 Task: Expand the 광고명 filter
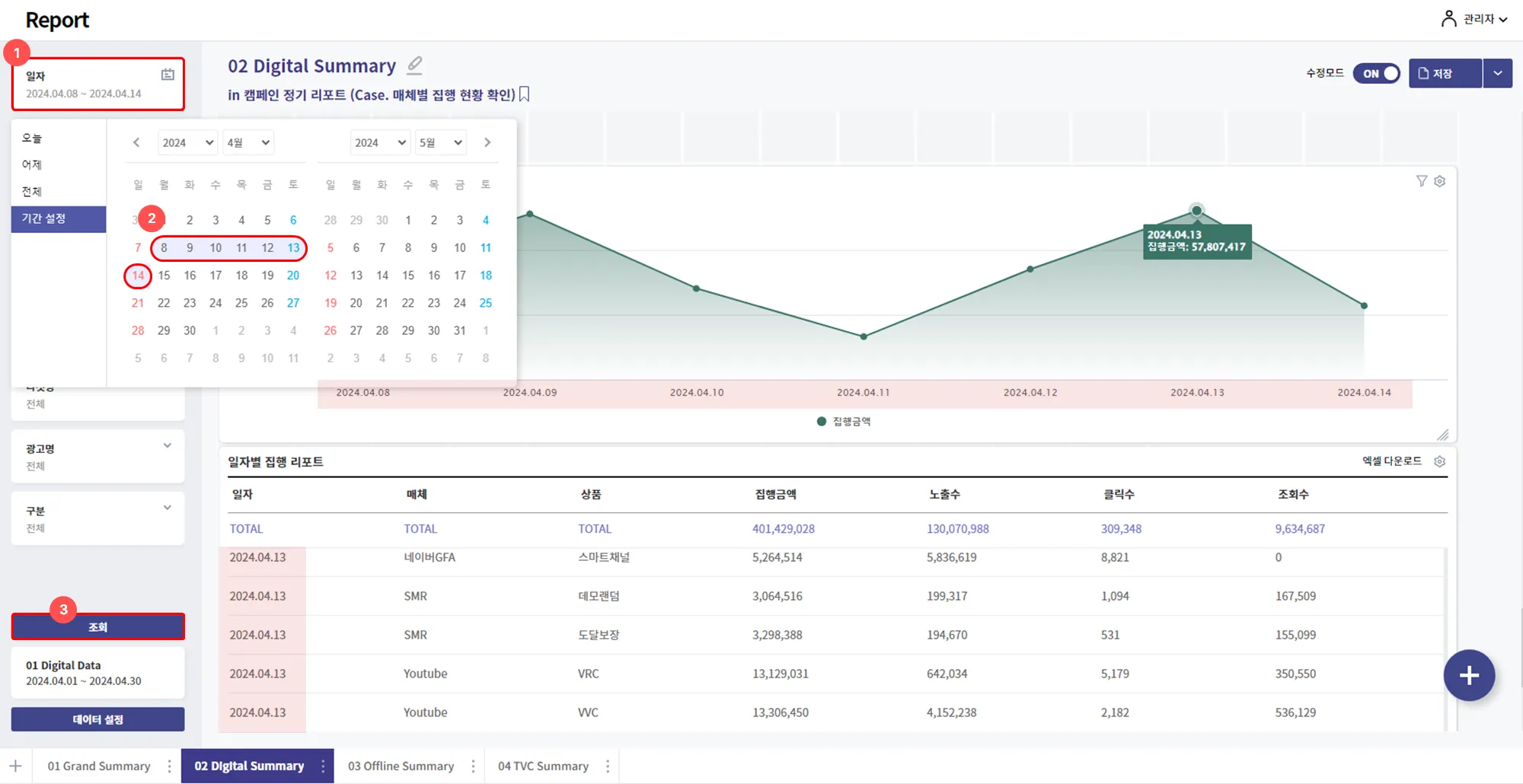[x=167, y=446]
